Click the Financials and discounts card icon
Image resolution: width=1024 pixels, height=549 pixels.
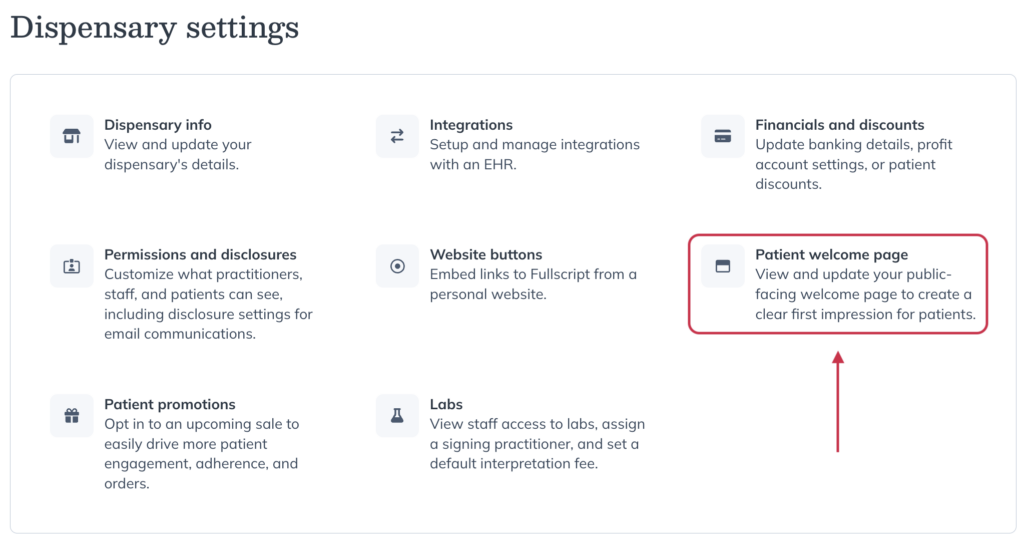coord(722,136)
